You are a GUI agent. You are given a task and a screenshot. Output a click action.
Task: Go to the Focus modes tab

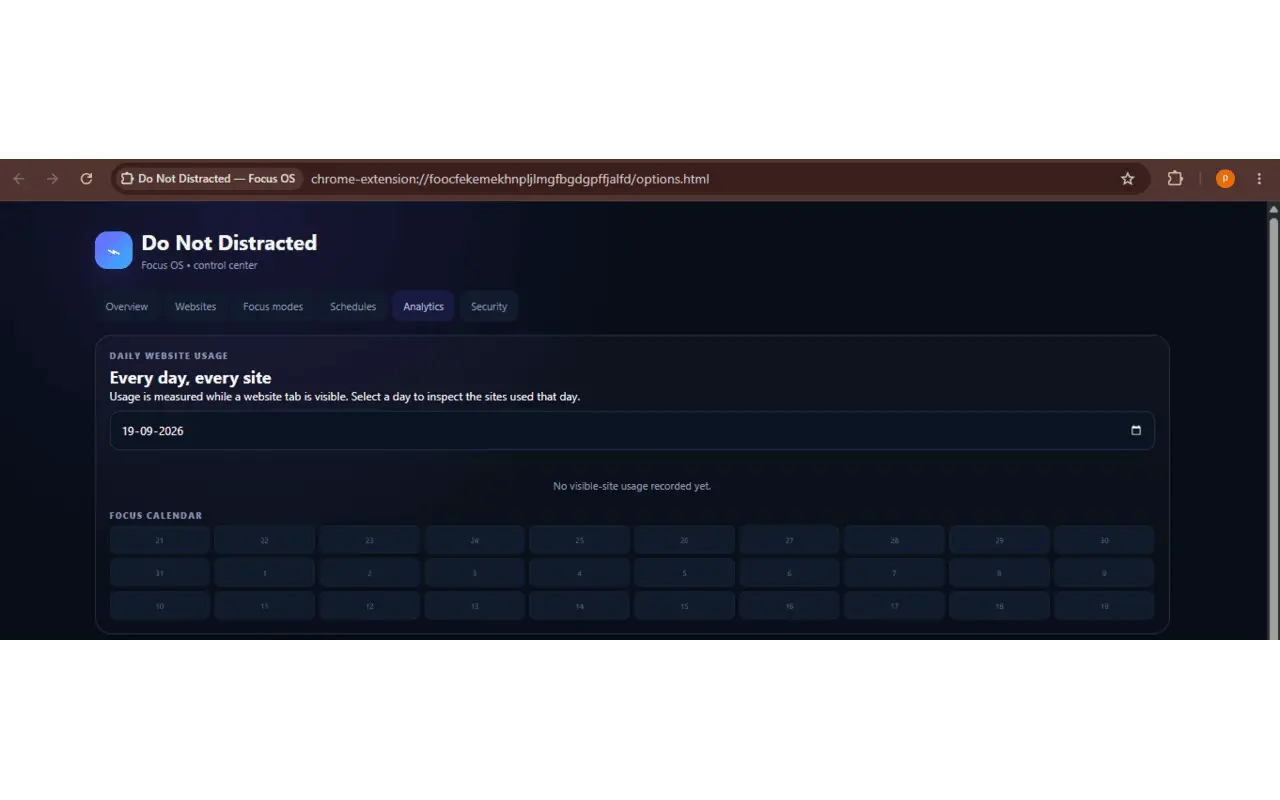[x=273, y=307]
